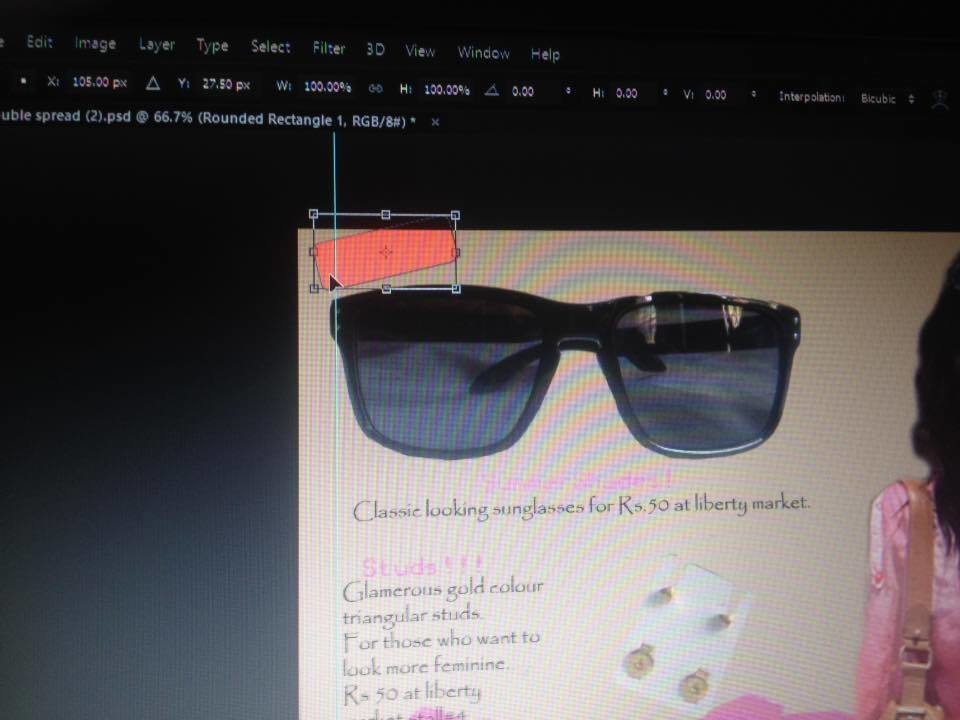Image resolution: width=960 pixels, height=720 pixels.
Task: Open the Edit menu
Action: pyautogui.click(x=40, y=42)
